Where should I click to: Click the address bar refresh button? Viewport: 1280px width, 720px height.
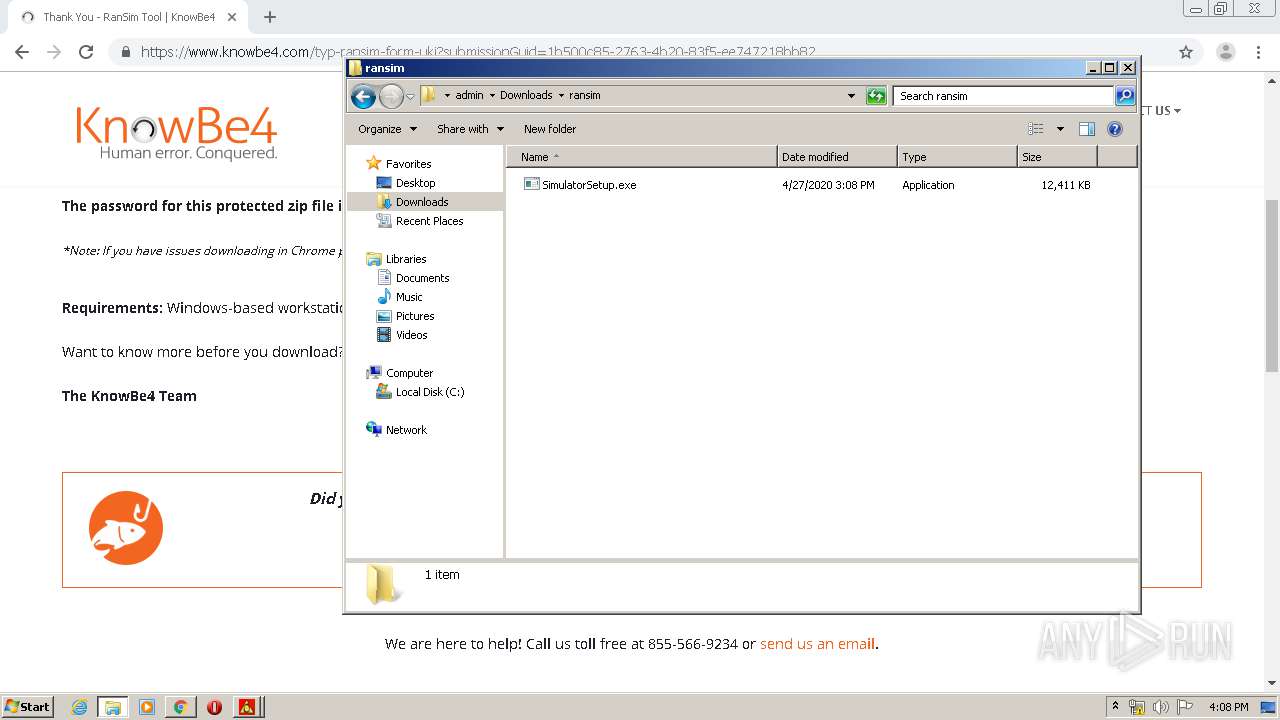coord(876,96)
